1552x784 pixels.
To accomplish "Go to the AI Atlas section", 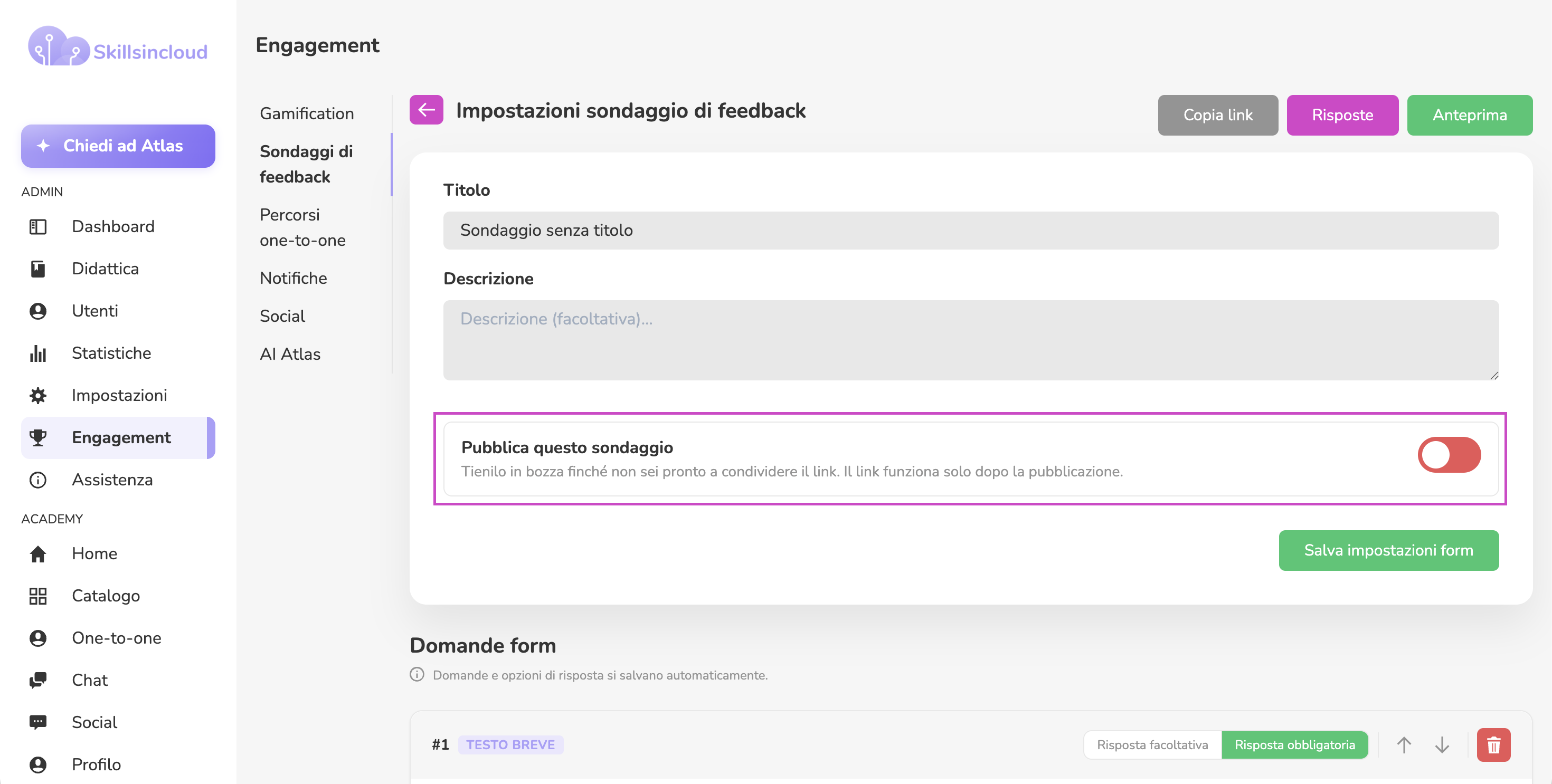I will pos(290,353).
